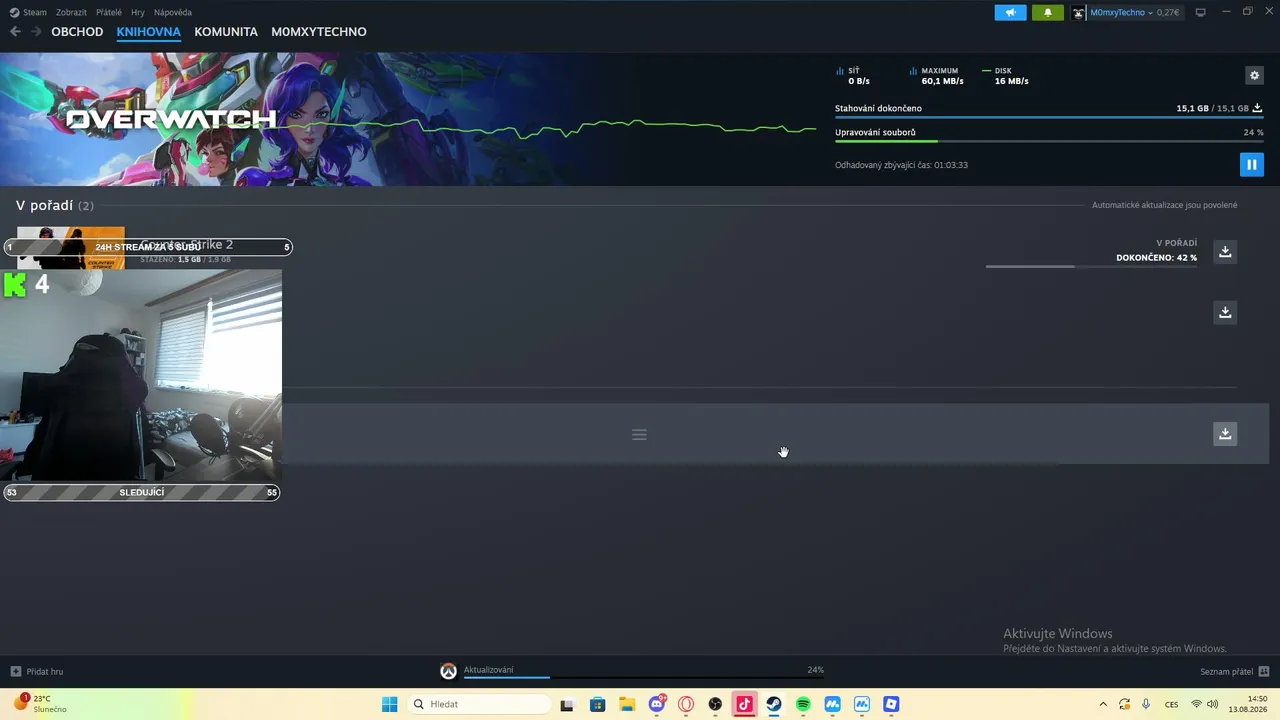Go forward with the right arrow
1280x720 pixels.
pos(36,32)
